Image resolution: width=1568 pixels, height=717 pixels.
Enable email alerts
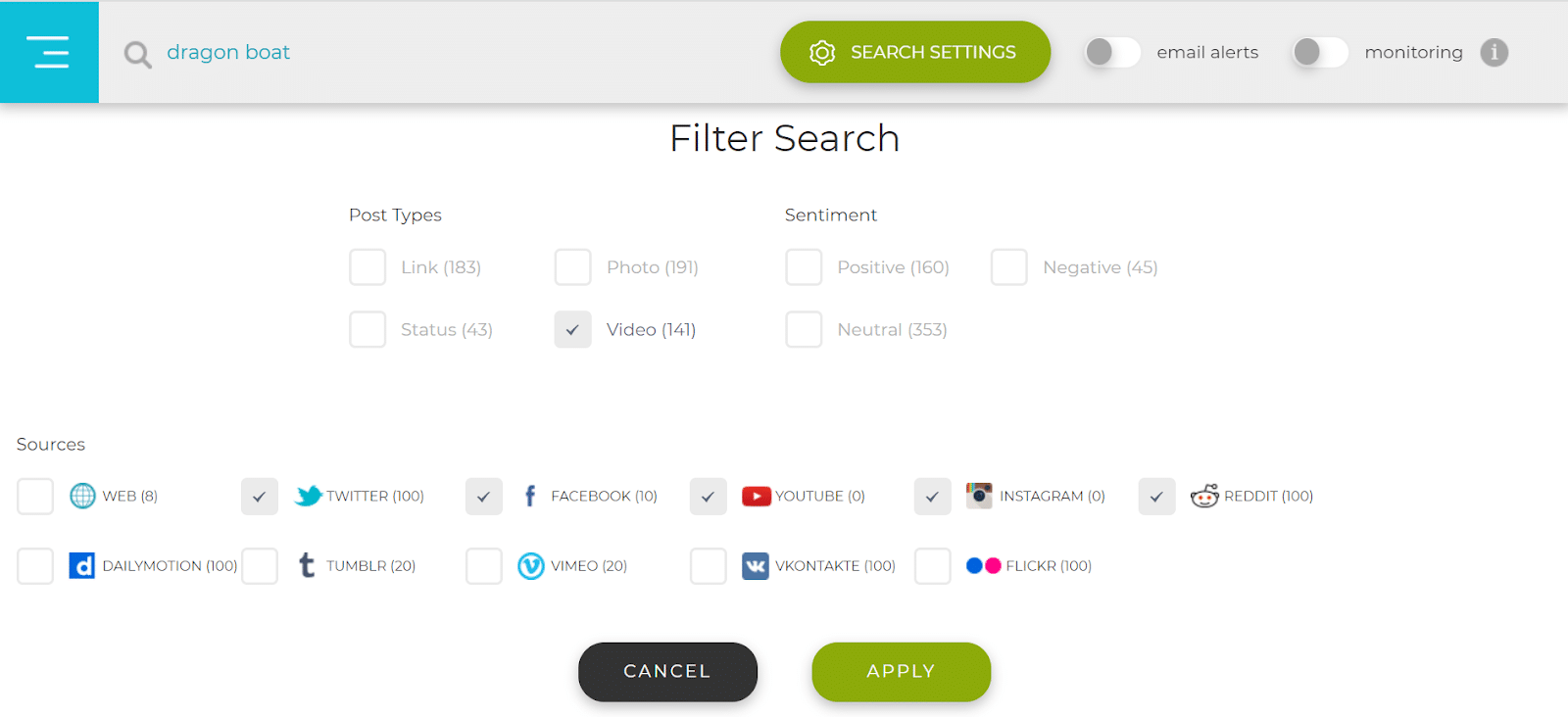pos(1111,53)
